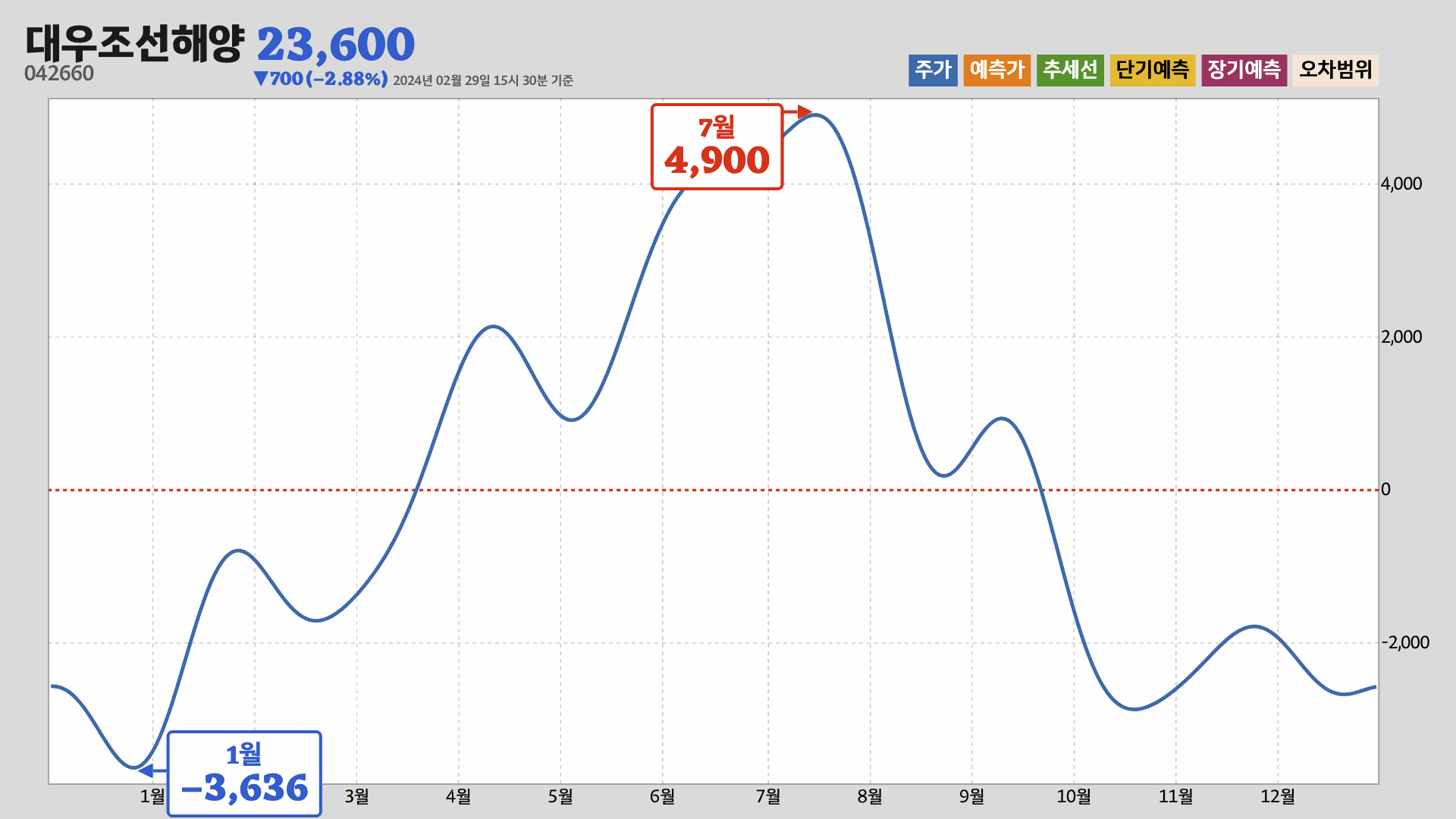Click the 4월 x-axis label
This screenshot has height=819, width=1456.
458,796
